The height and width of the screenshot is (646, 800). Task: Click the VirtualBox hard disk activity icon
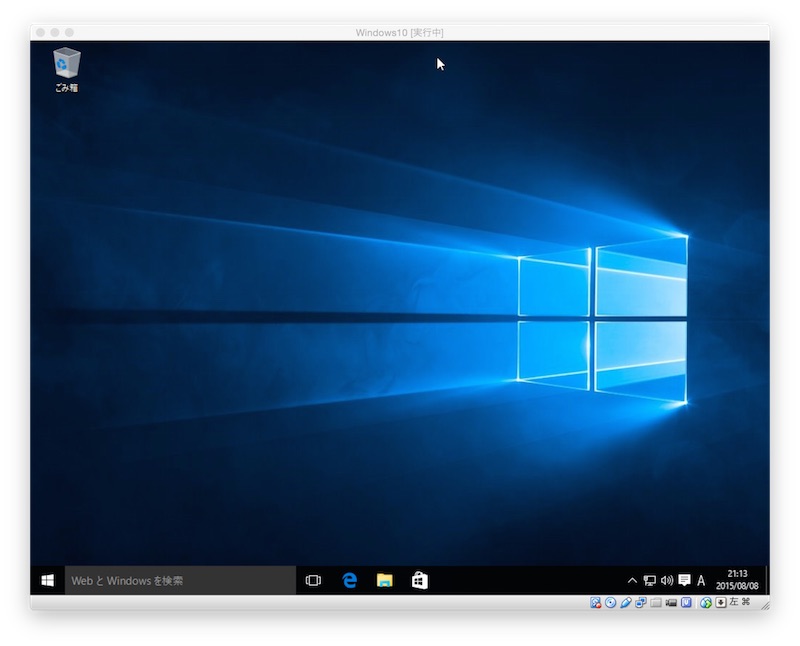(x=597, y=602)
